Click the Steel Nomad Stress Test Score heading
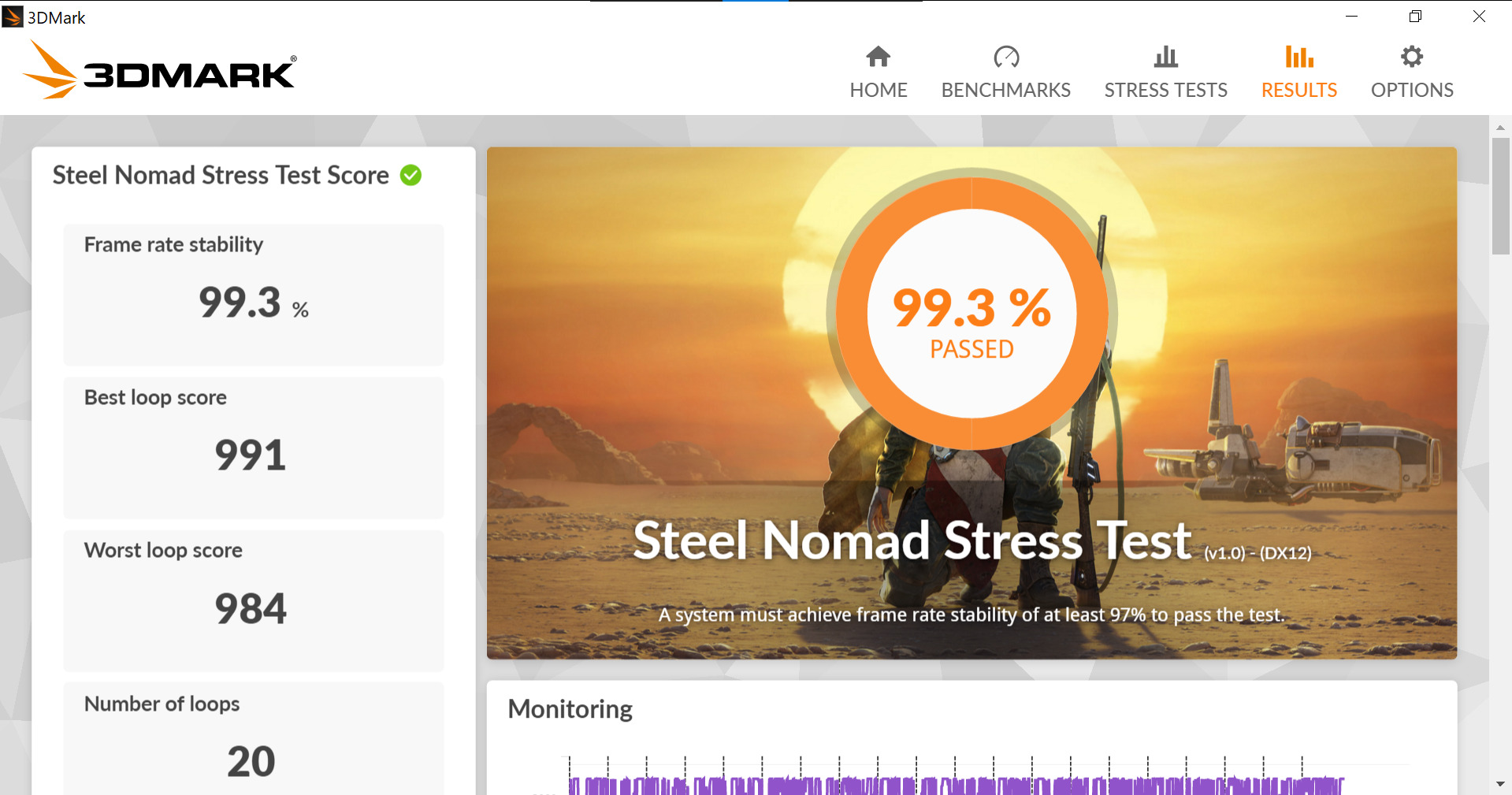The image size is (1512, 795). pyautogui.click(x=221, y=175)
